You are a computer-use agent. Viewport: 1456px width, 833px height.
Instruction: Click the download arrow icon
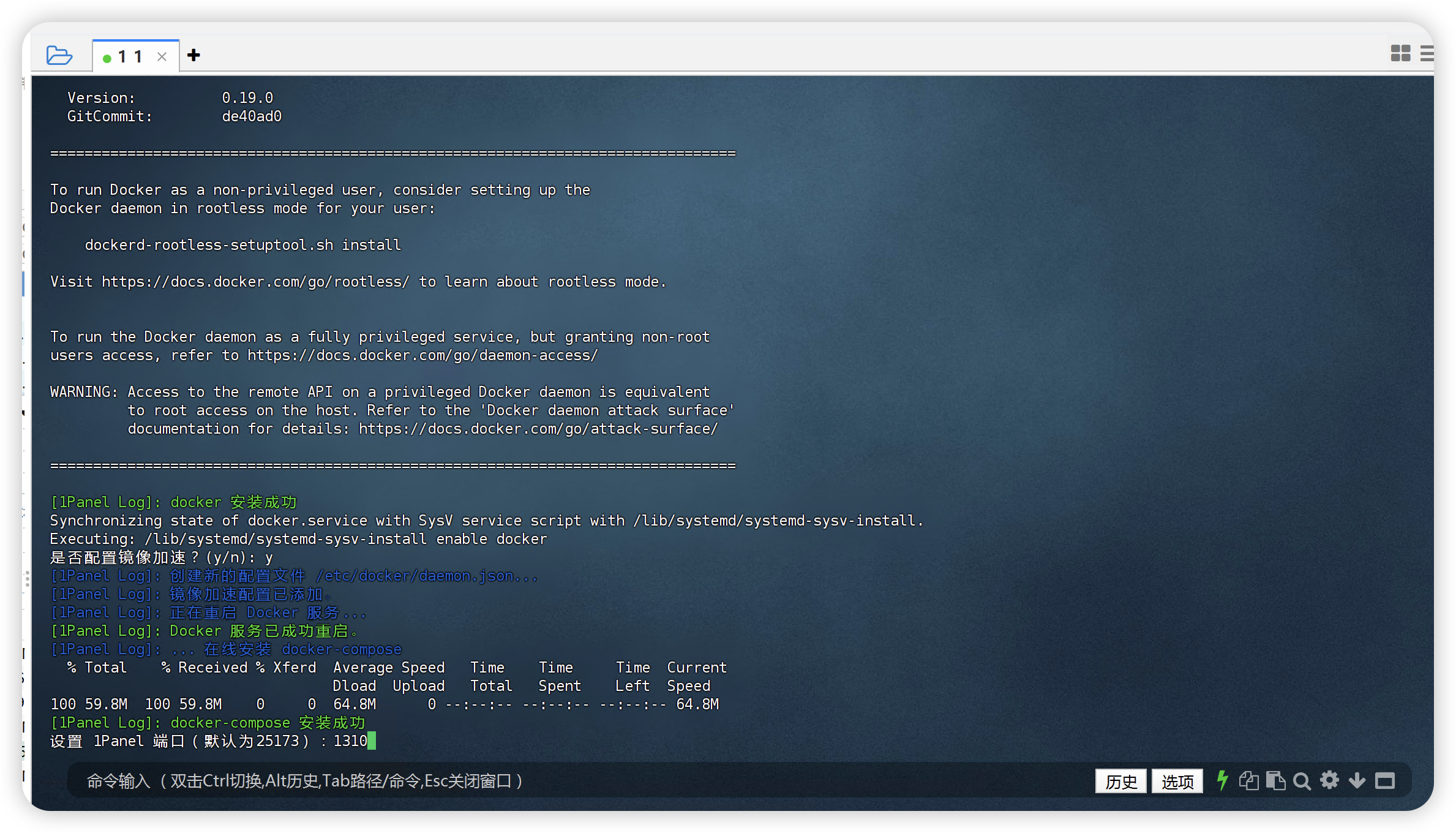(x=1357, y=780)
